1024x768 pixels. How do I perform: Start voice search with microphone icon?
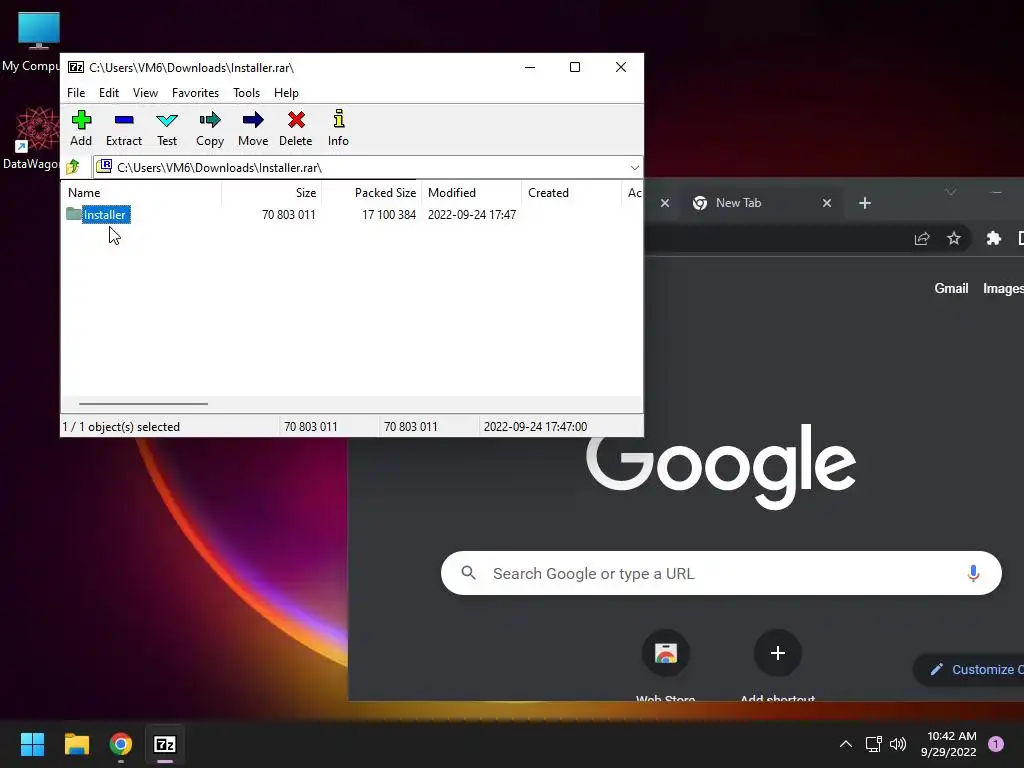point(973,573)
